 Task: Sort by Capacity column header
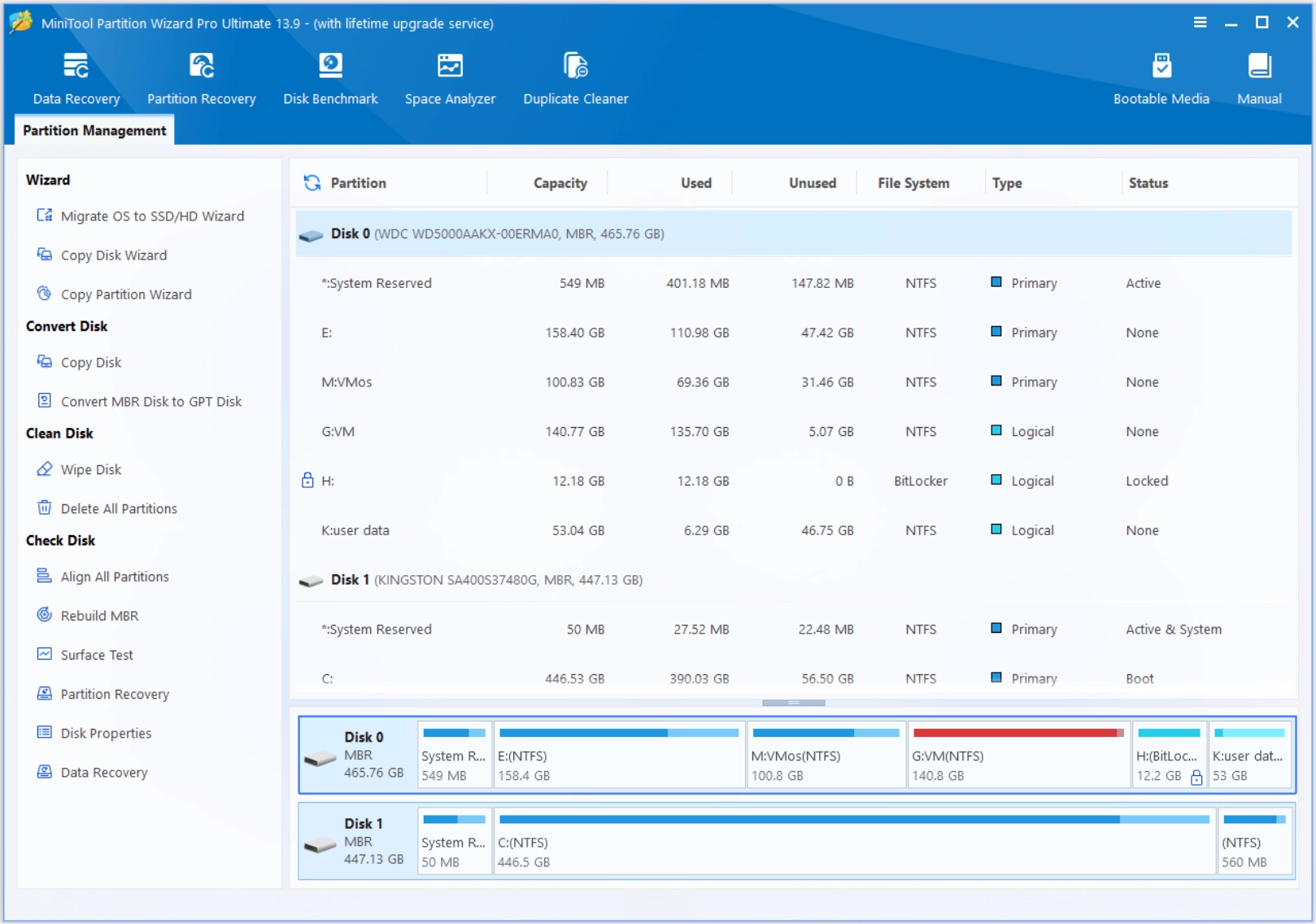coord(560,183)
